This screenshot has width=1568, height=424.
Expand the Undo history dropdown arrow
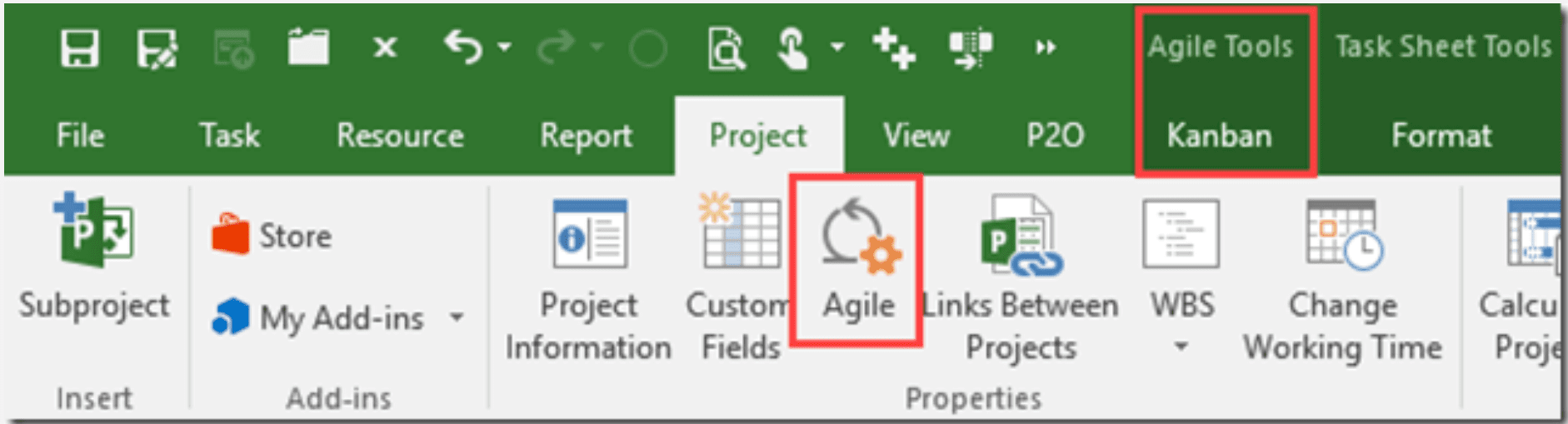click(x=505, y=47)
